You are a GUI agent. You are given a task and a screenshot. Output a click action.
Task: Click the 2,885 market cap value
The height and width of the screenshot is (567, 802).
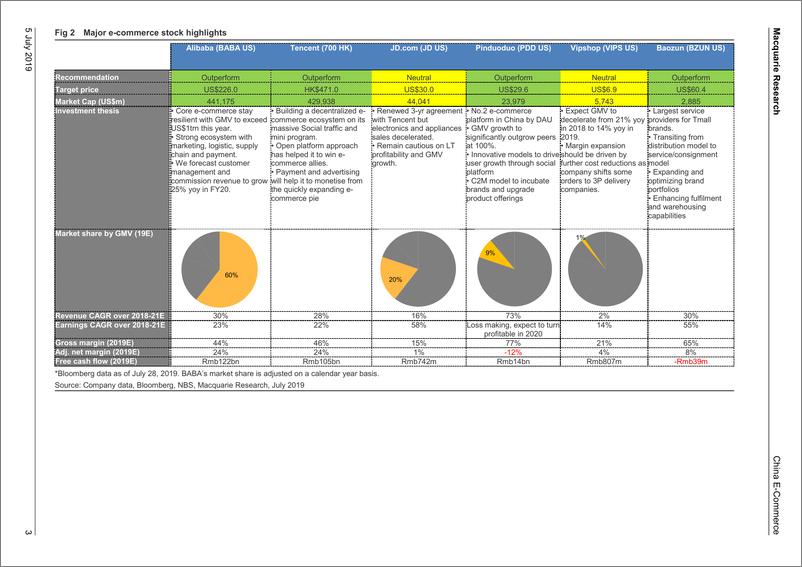690,101
